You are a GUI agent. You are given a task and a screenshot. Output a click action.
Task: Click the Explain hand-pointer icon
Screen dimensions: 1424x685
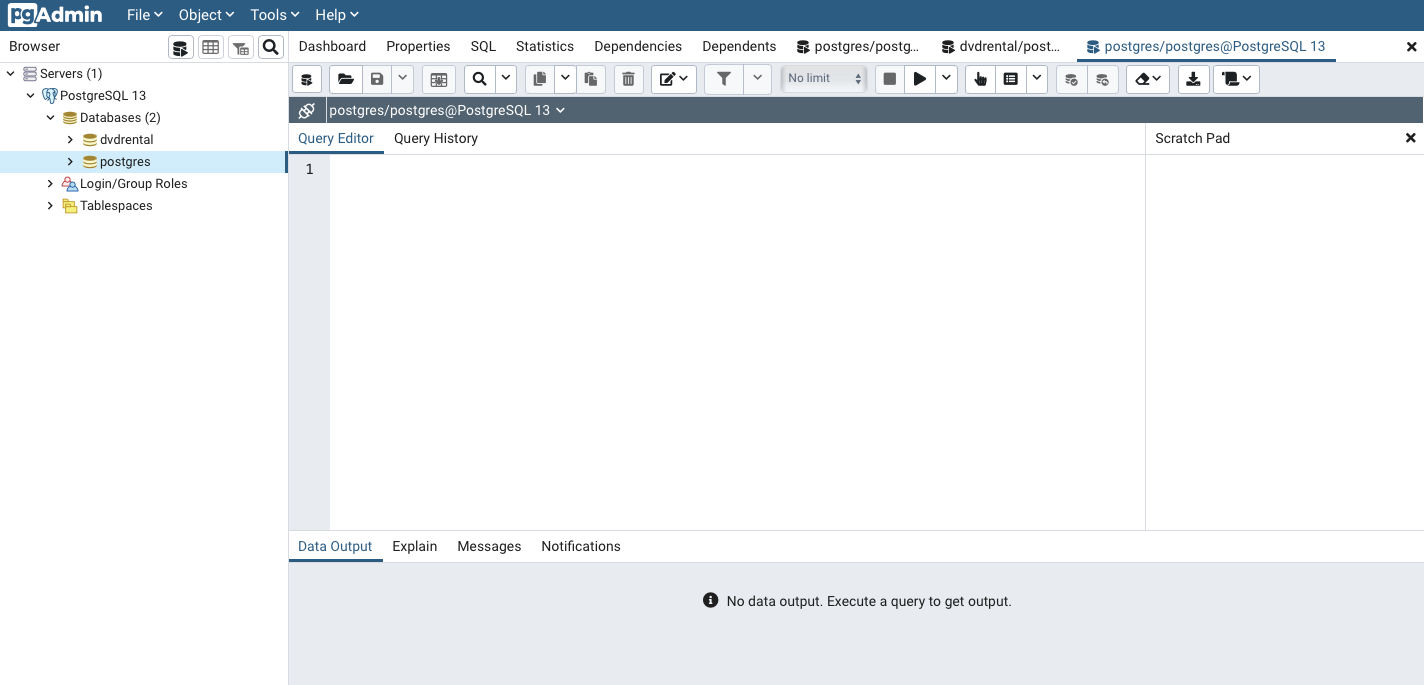point(981,79)
